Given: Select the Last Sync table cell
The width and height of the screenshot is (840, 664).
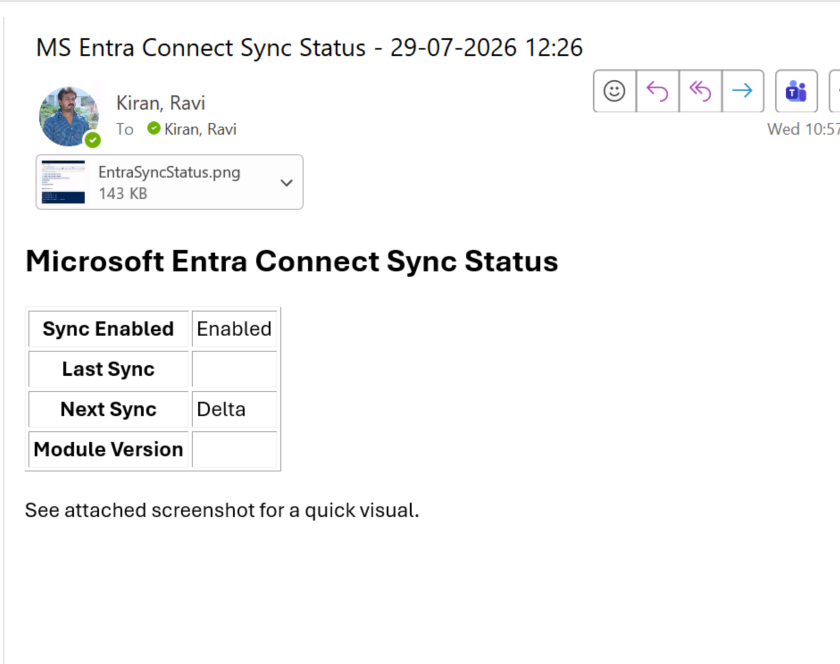Looking at the screenshot, I should point(108,369).
